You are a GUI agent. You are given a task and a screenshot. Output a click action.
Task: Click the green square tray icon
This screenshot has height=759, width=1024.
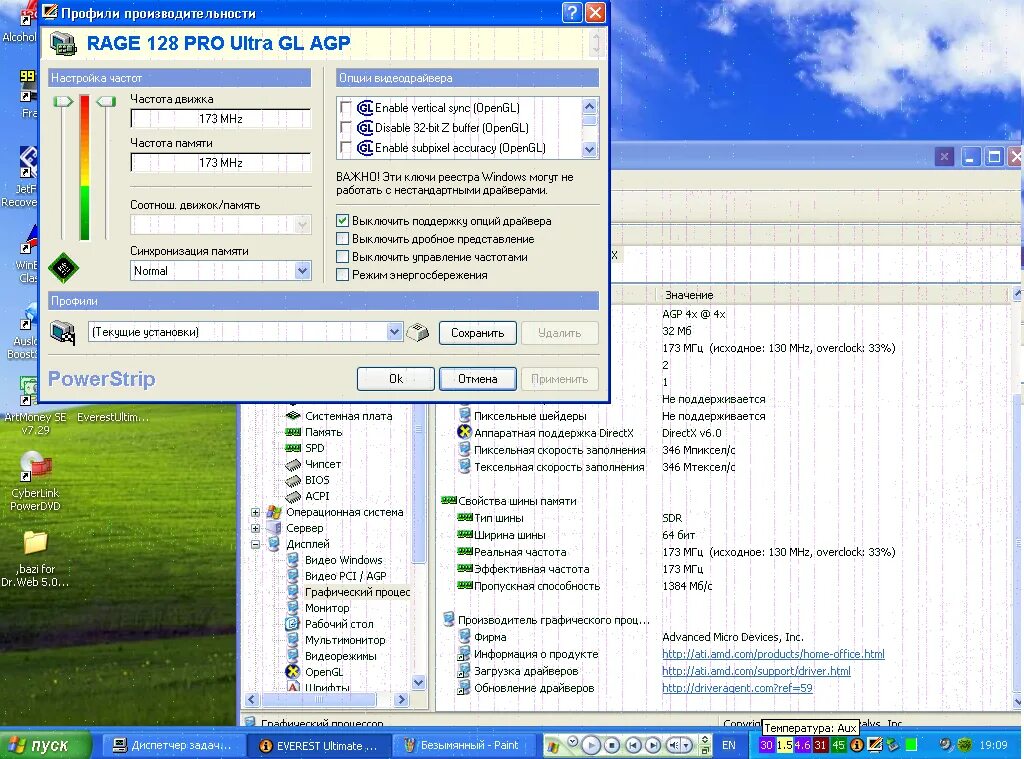point(911,745)
